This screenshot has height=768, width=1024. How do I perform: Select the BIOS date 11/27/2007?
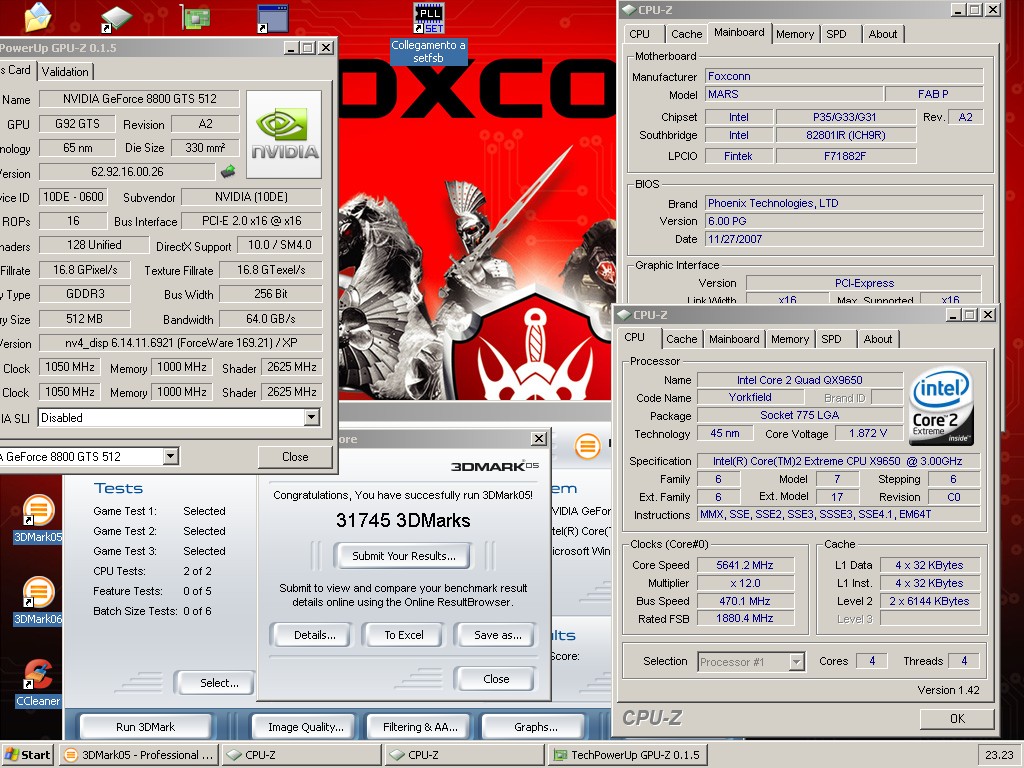(x=844, y=239)
